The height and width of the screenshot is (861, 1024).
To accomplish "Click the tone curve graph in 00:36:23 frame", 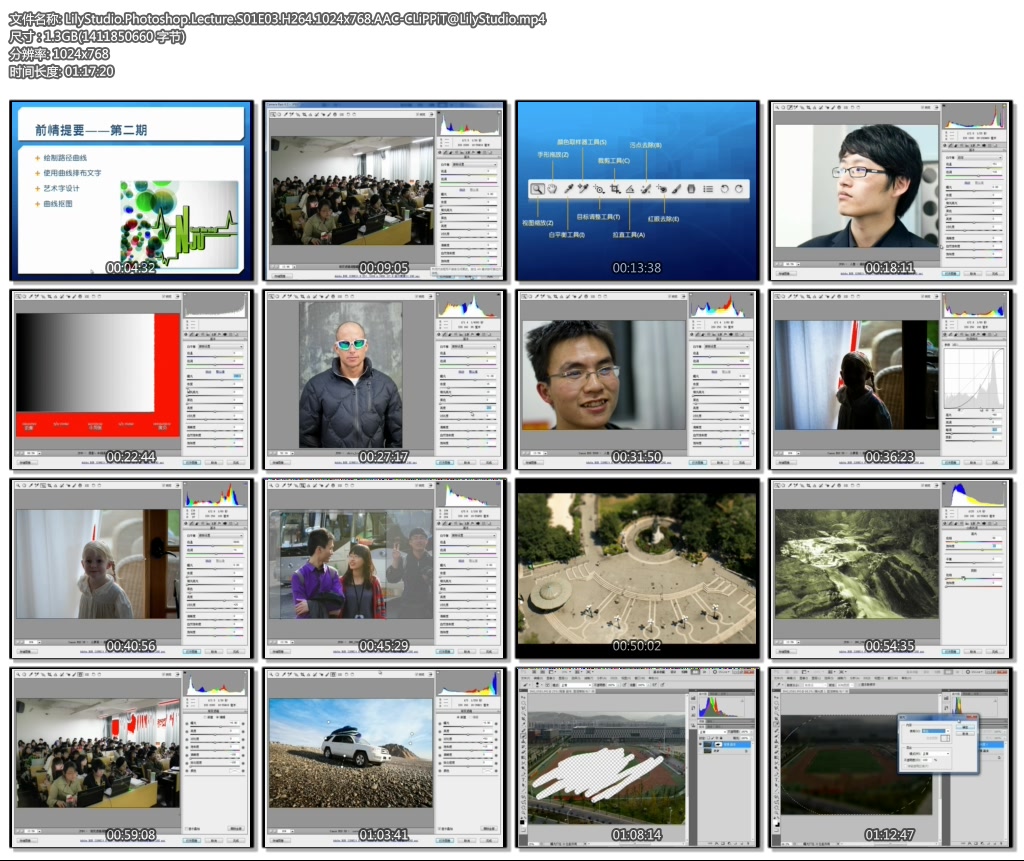I will coord(973,383).
